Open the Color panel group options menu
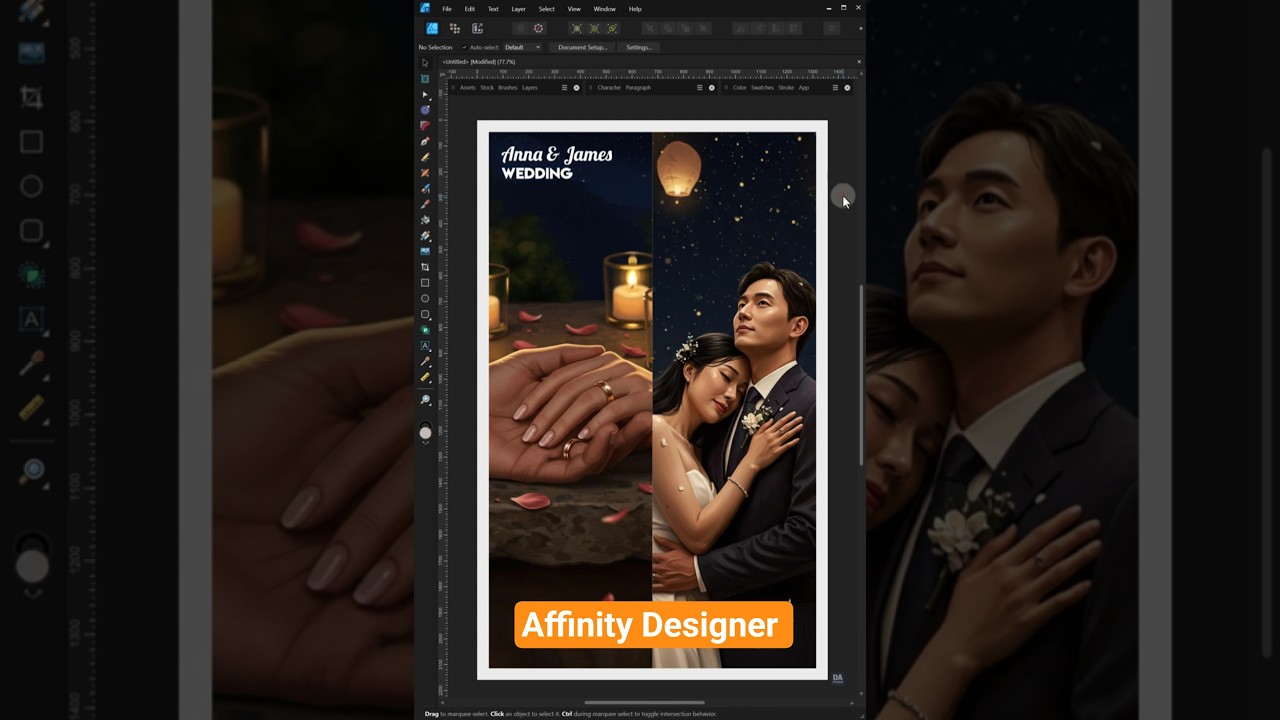 point(835,87)
